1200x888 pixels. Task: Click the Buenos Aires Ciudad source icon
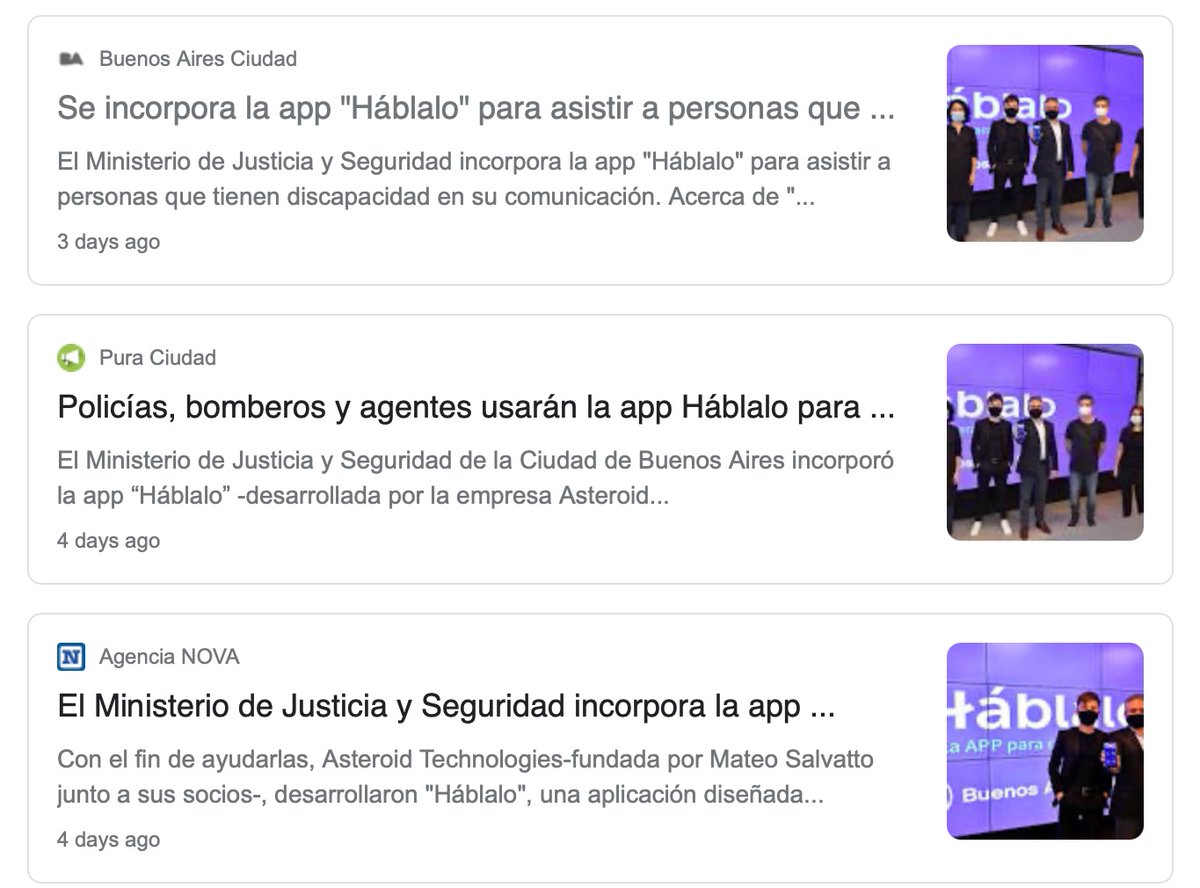(71, 59)
